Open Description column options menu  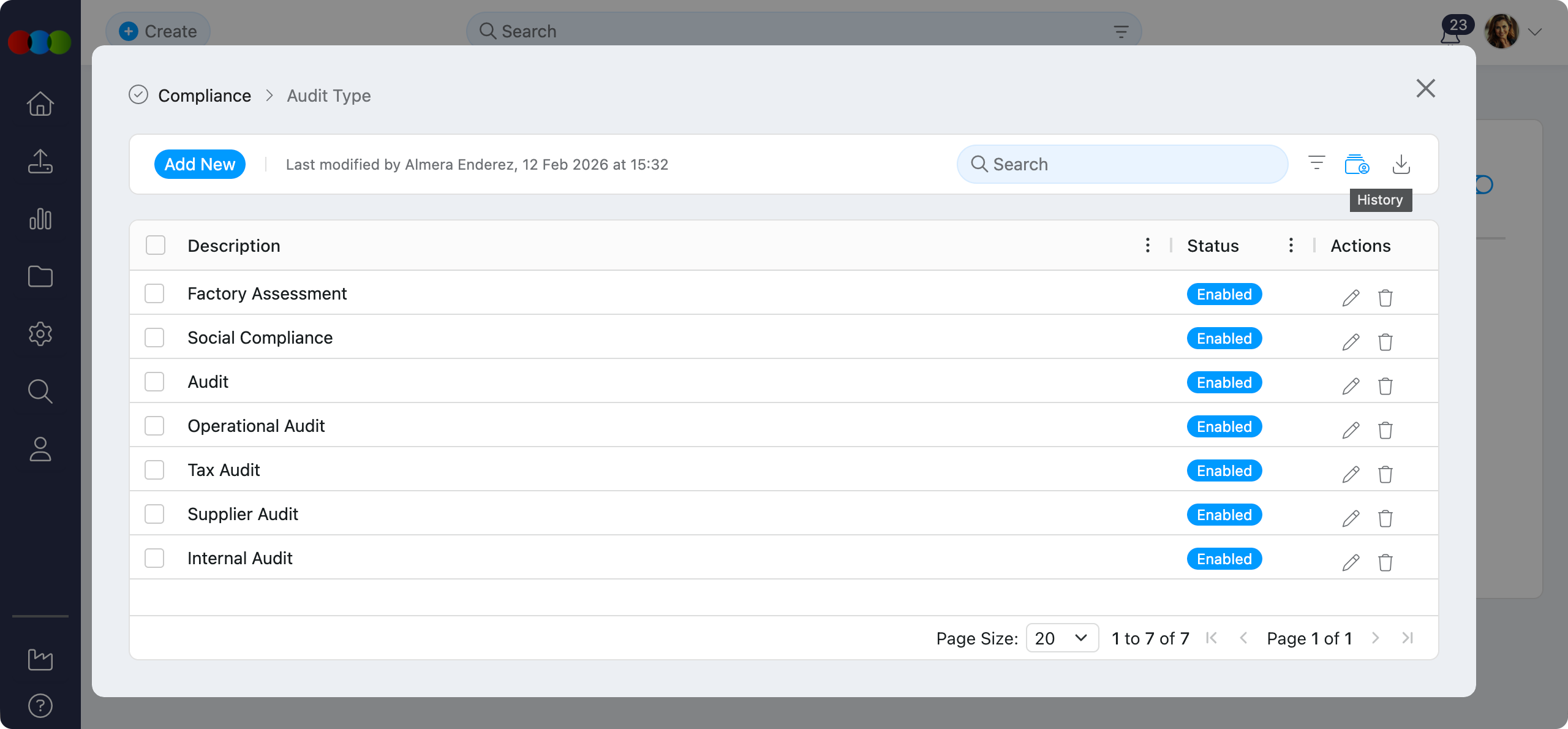[x=1147, y=245]
